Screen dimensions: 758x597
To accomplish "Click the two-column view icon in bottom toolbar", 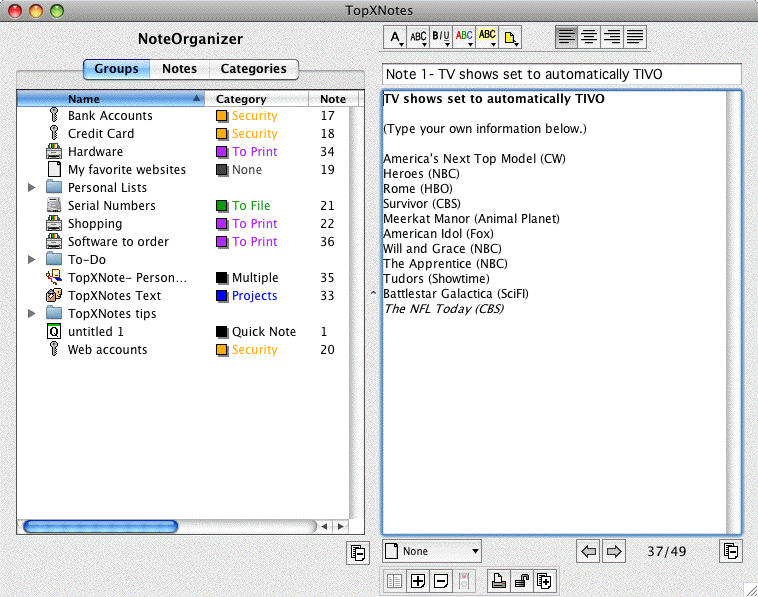I will click(x=394, y=581).
